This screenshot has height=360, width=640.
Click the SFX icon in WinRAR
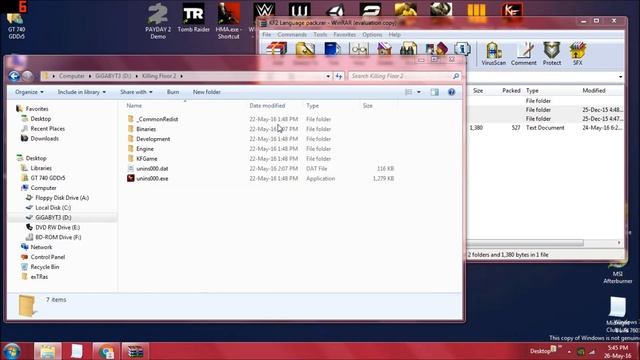(578, 54)
